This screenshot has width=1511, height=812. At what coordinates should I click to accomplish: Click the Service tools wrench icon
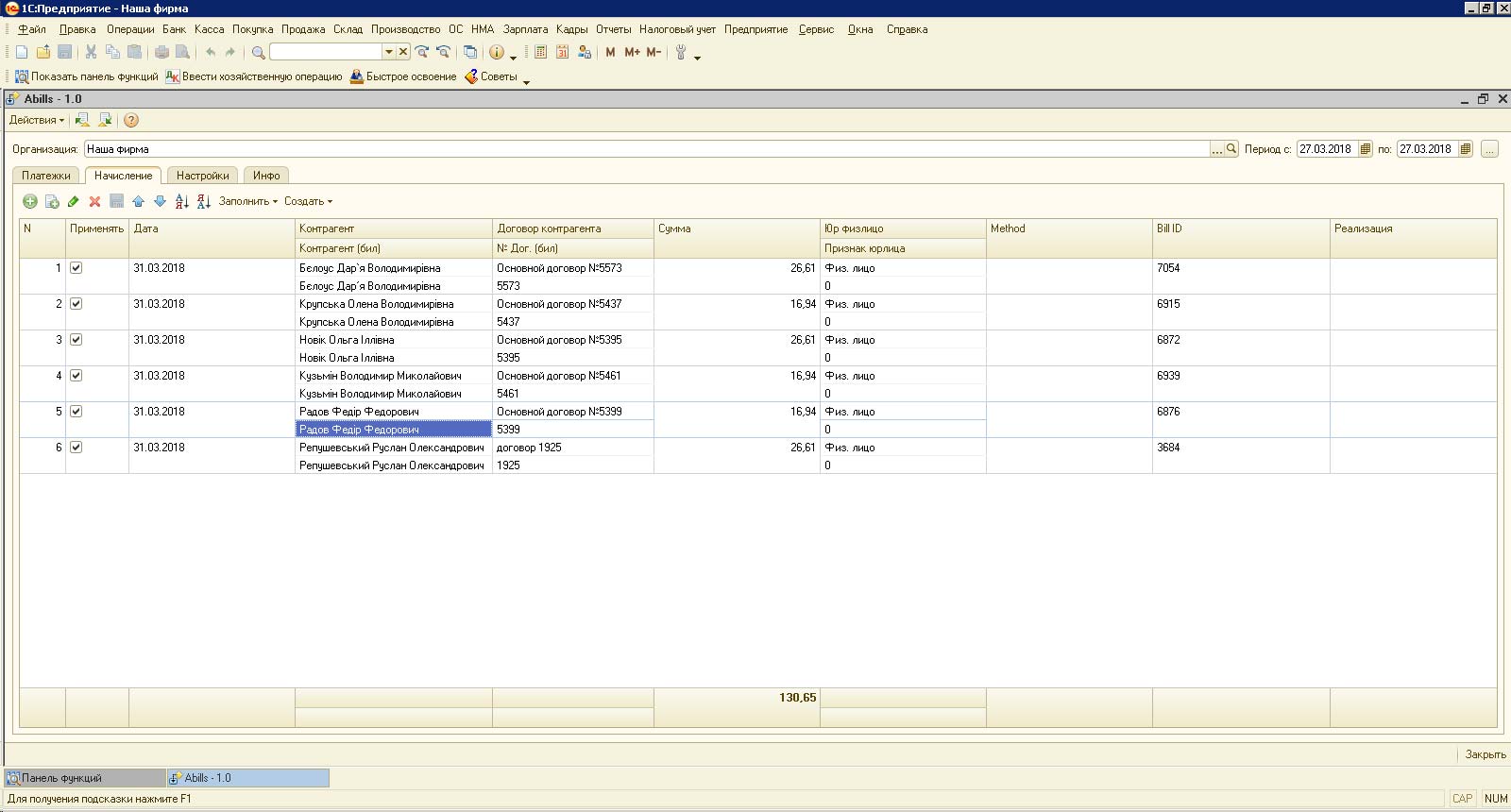[680, 52]
